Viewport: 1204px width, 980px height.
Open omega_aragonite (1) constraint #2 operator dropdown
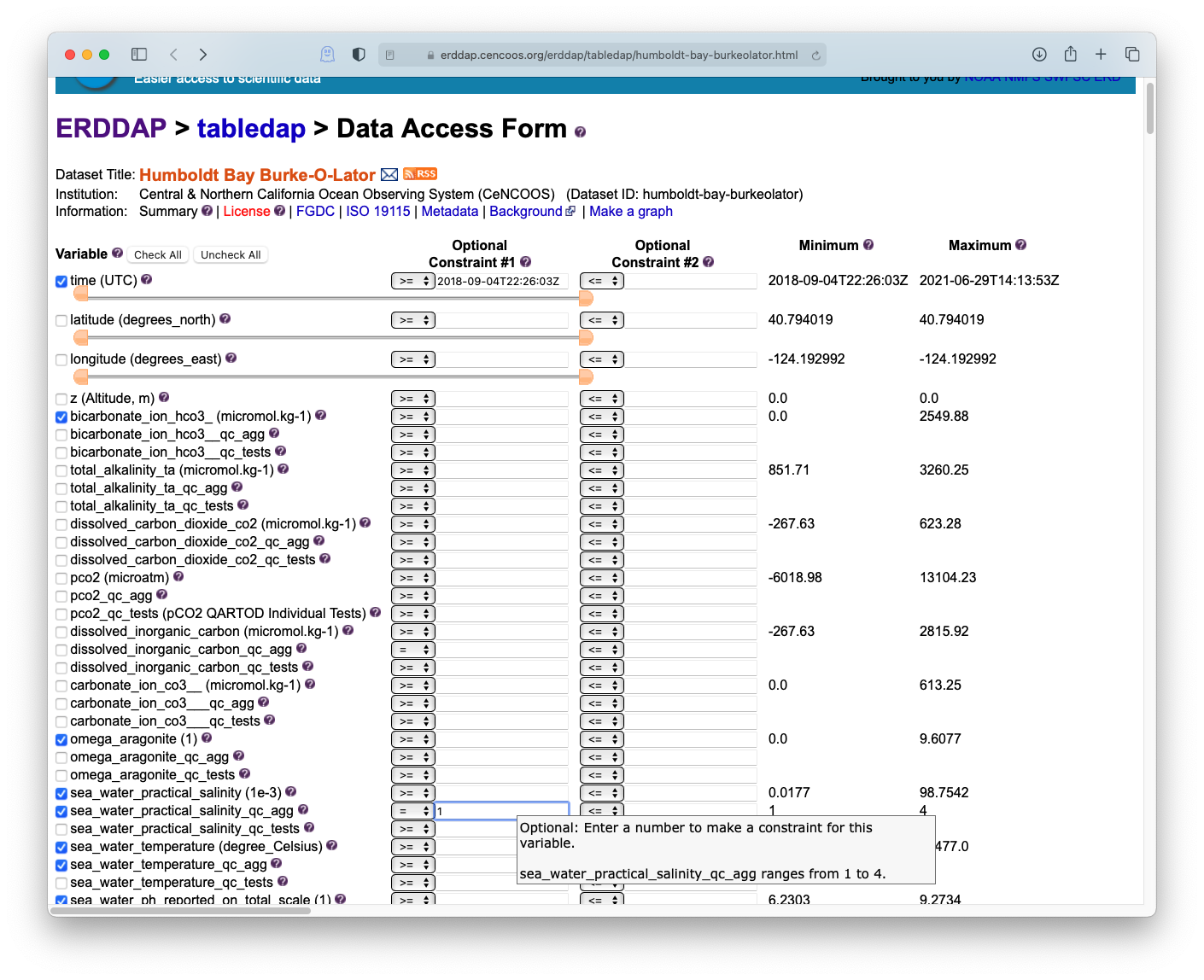pos(602,739)
